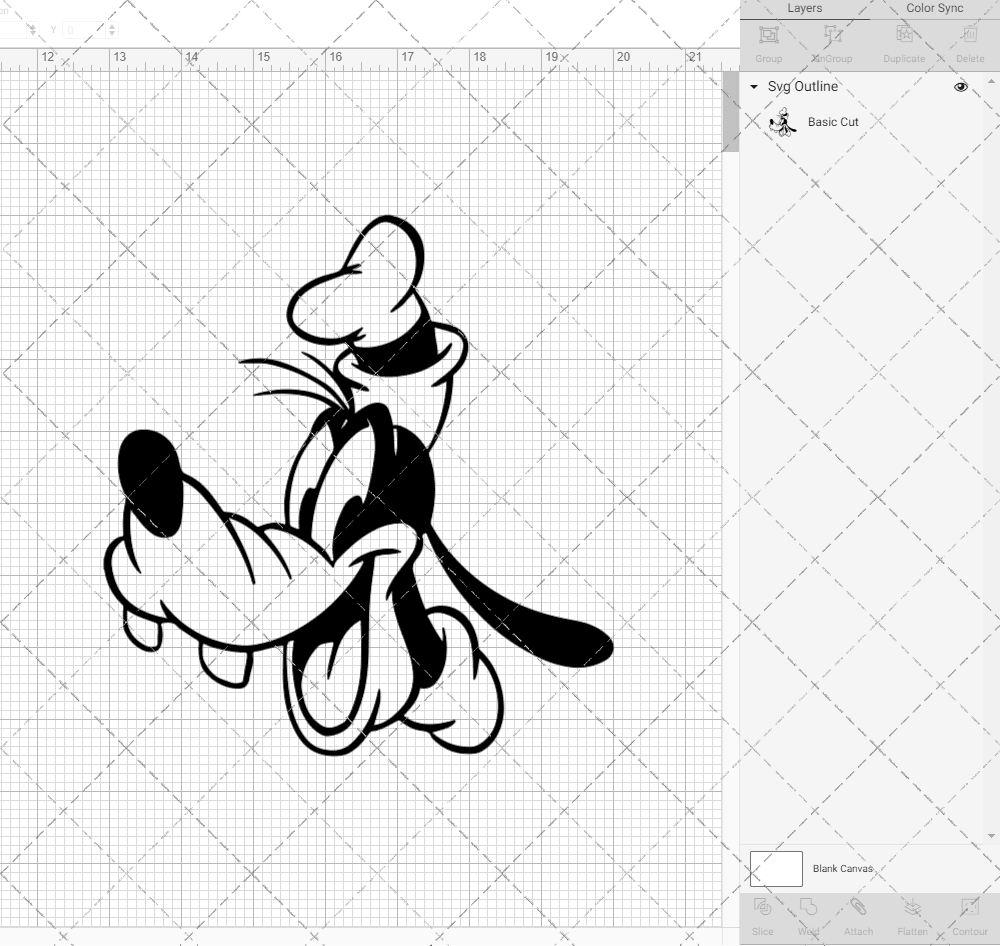This screenshot has height=946, width=1000.
Task: Switch to the Color Sync tab
Action: [934, 8]
